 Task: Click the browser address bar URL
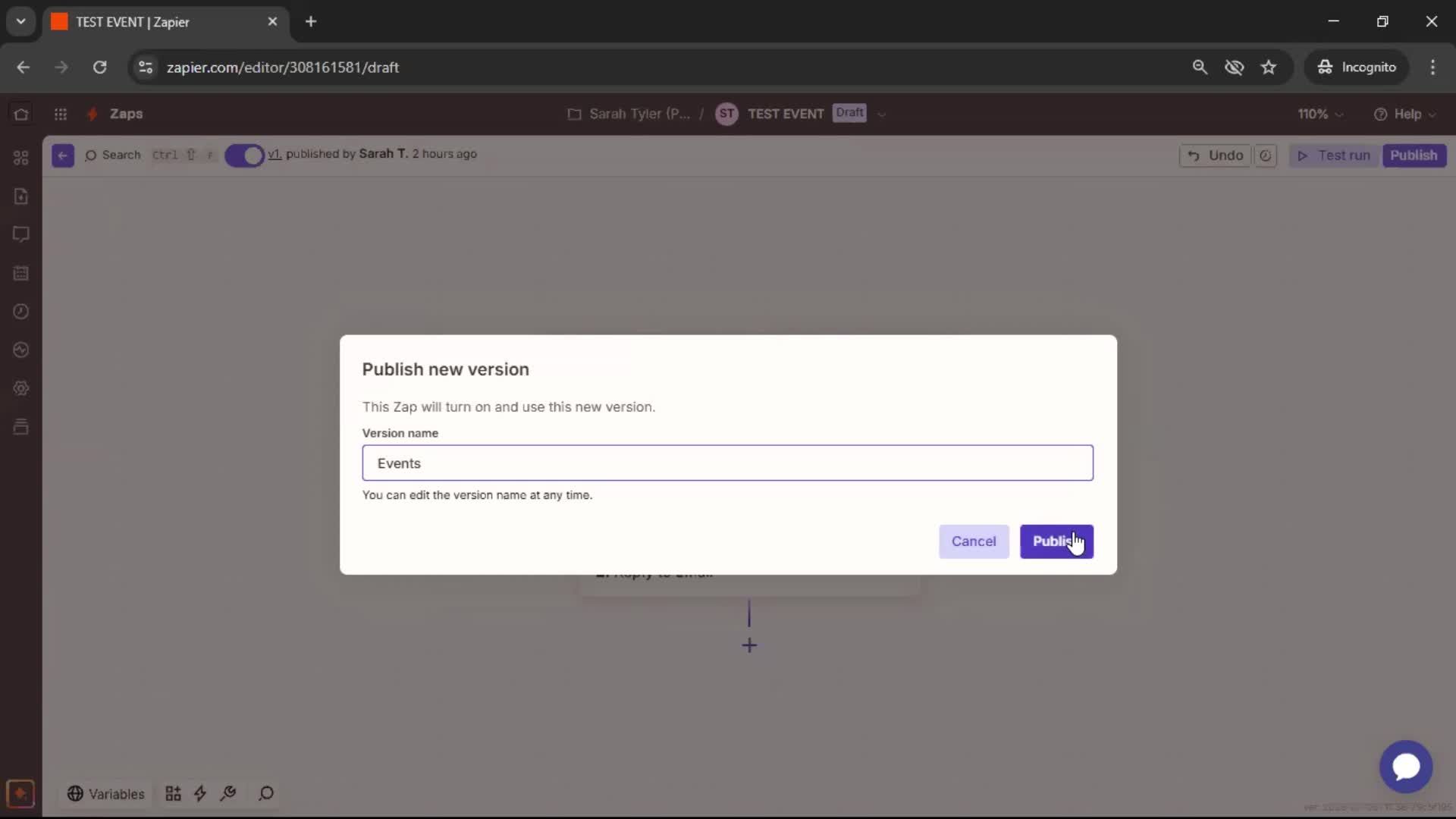click(283, 67)
